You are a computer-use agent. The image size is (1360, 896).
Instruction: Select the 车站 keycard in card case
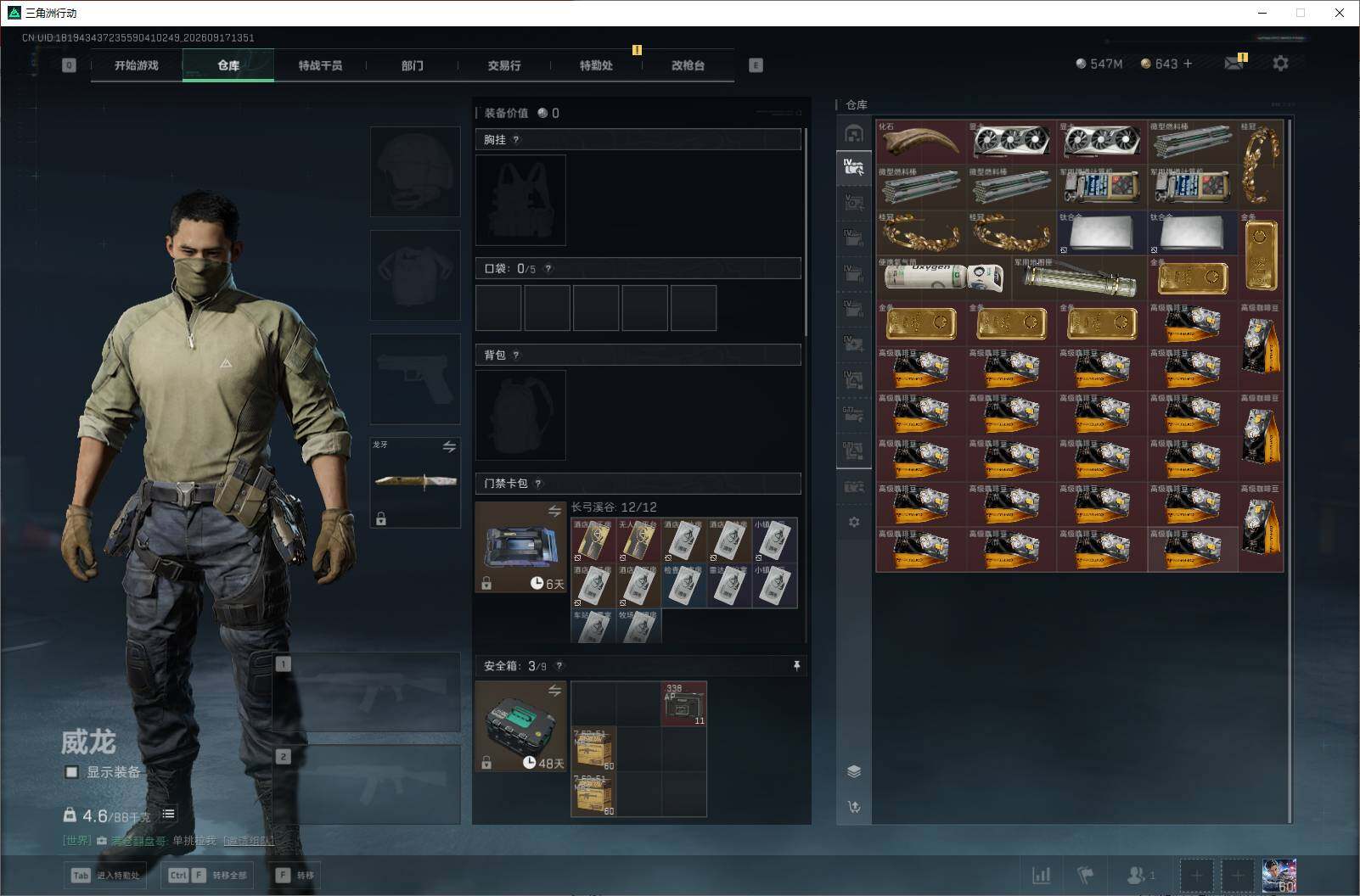(x=593, y=625)
